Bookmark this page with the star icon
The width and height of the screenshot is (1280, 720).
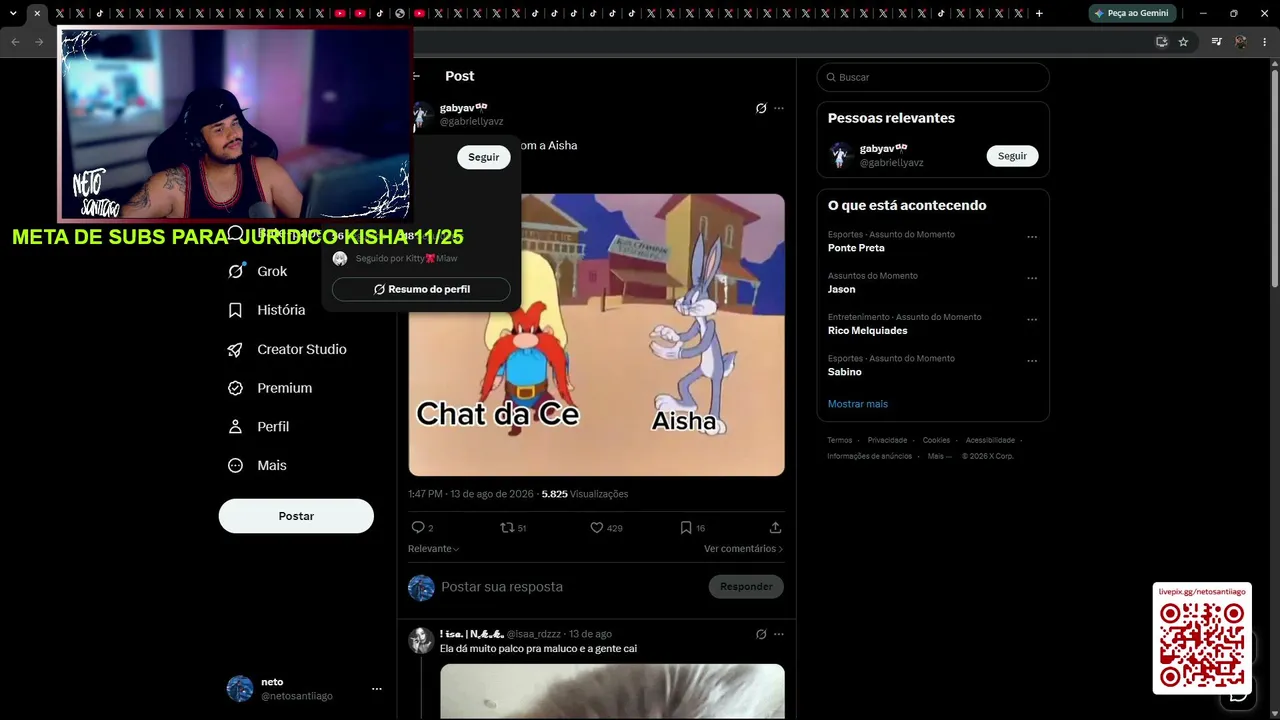pos(1183,42)
